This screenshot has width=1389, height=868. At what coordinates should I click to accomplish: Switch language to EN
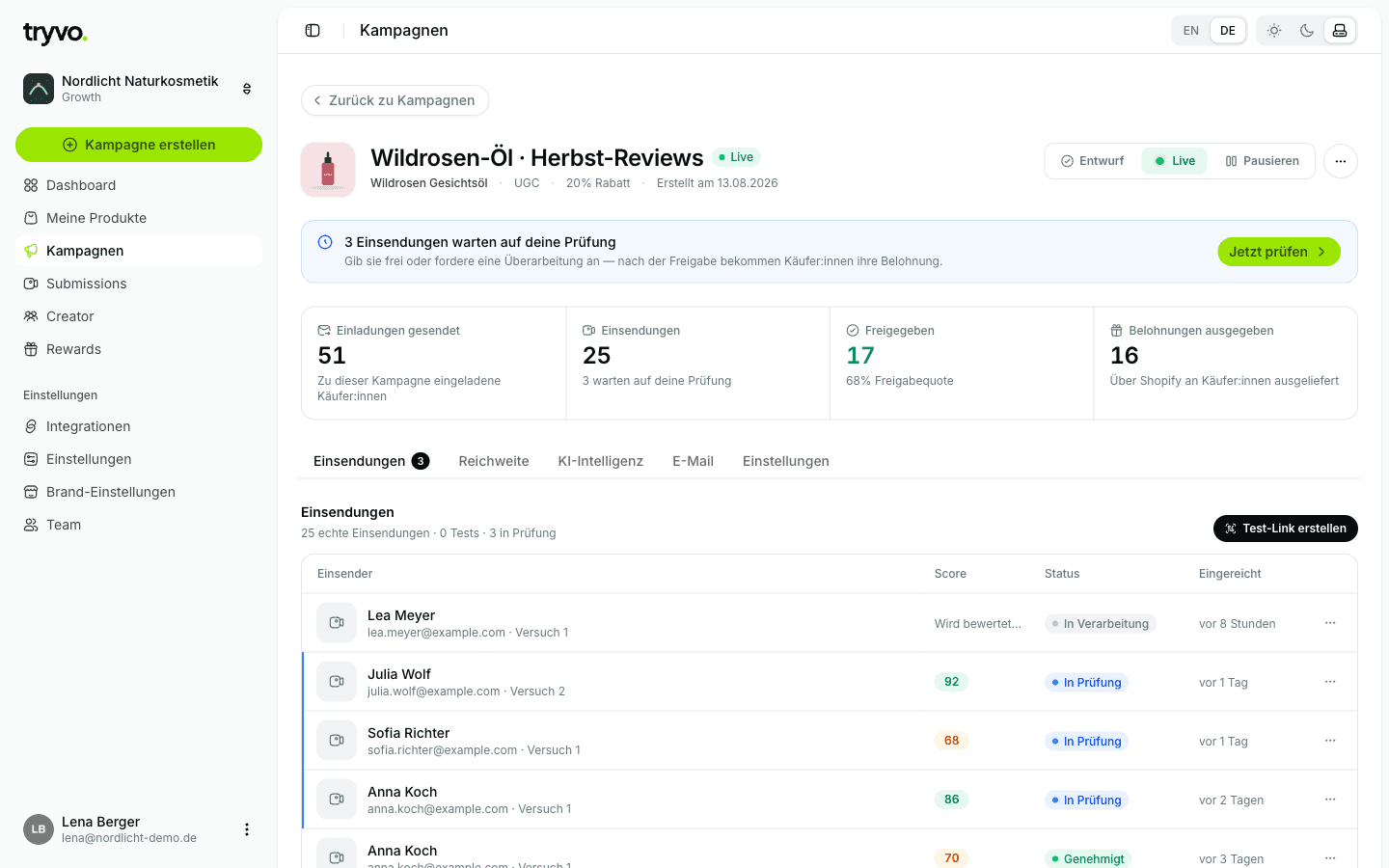click(1191, 31)
